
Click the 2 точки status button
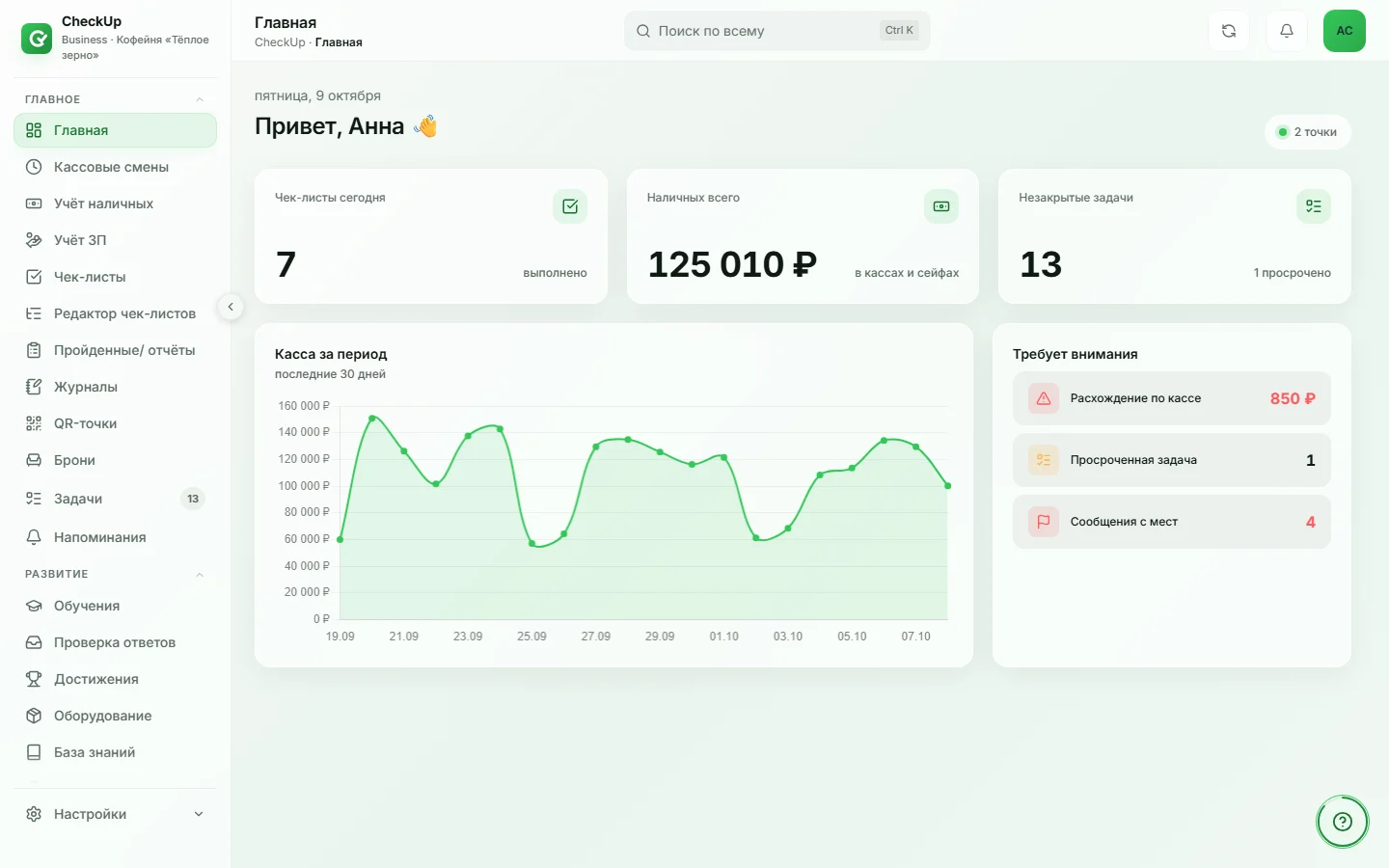[x=1307, y=132]
